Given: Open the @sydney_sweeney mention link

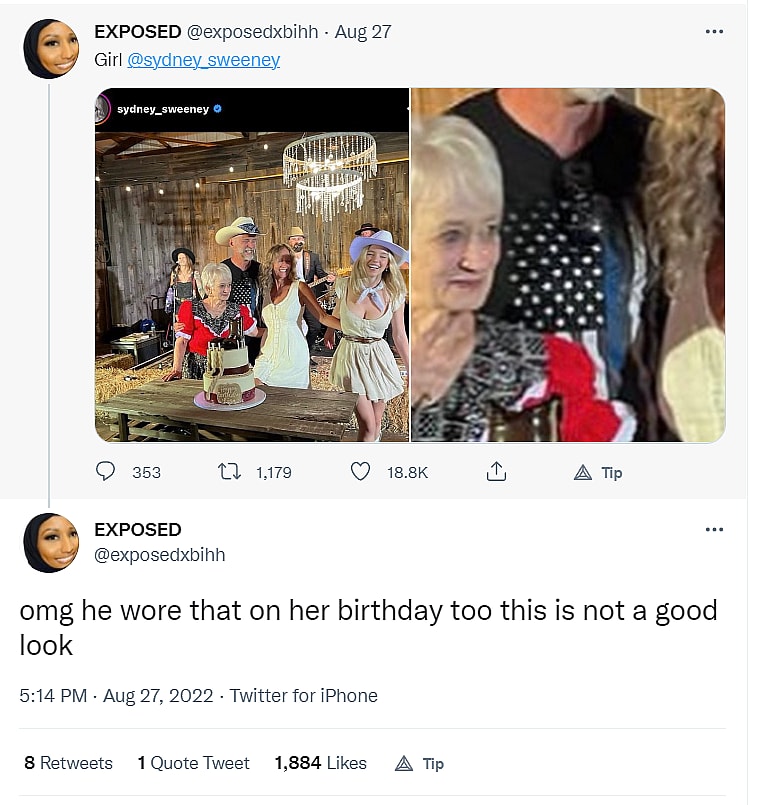Looking at the screenshot, I should coord(203,60).
